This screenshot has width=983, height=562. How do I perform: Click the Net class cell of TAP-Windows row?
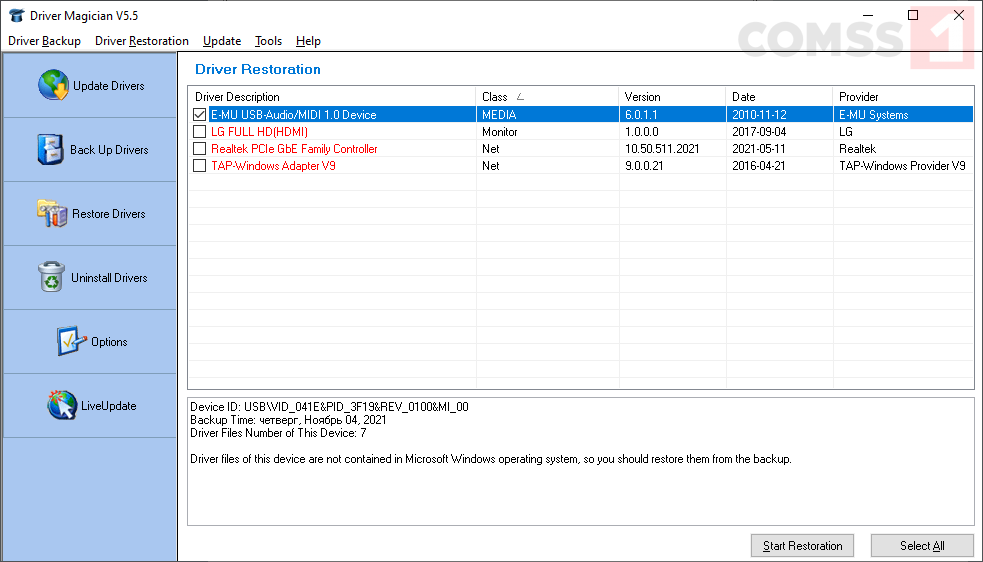coord(490,166)
